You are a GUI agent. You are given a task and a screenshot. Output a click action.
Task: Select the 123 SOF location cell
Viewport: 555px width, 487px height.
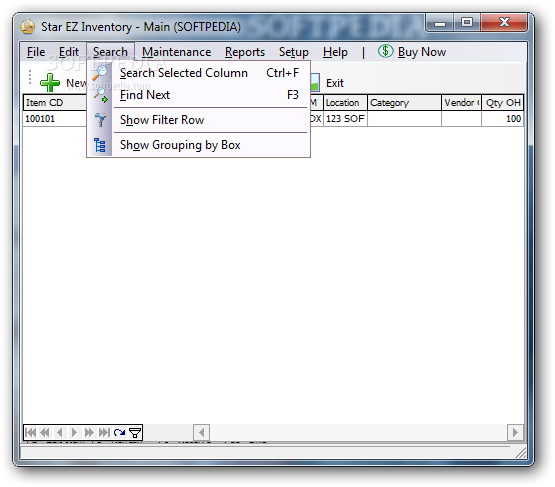(345, 119)
